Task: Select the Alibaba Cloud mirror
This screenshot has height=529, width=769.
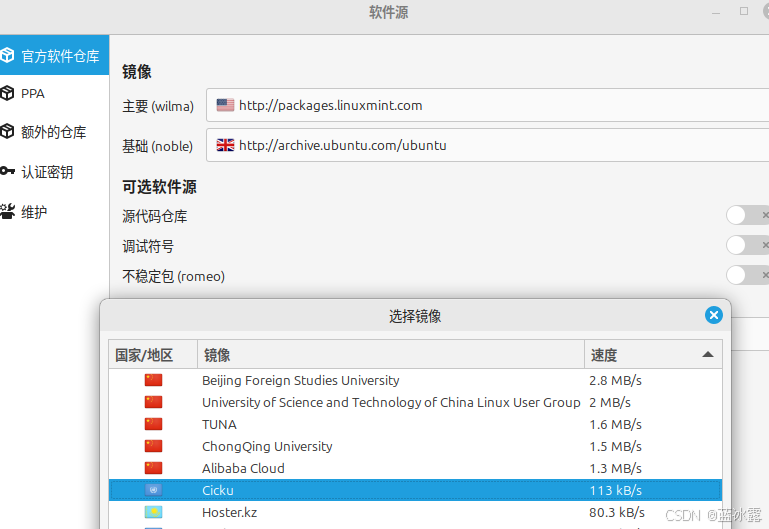Action: [415, 469]
